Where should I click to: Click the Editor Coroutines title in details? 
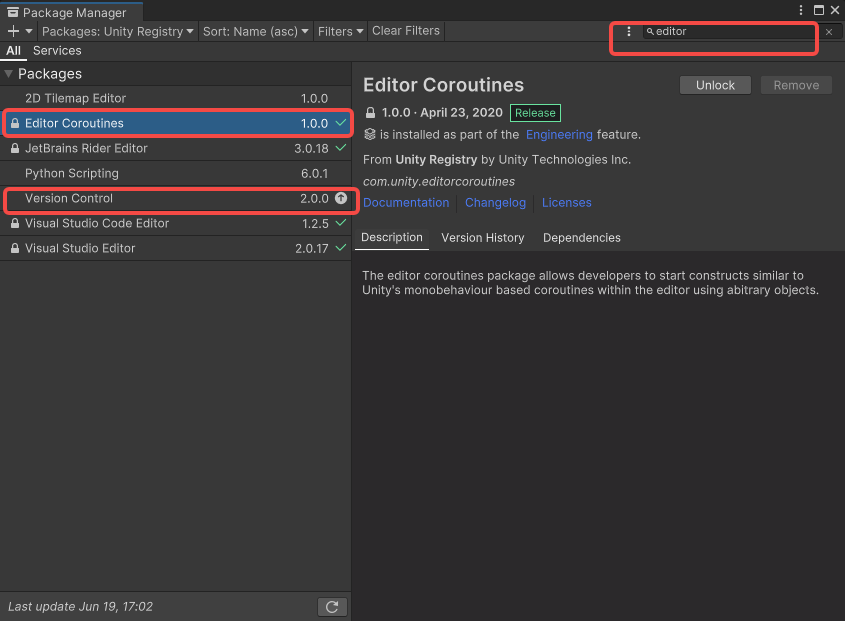point(444,85)
